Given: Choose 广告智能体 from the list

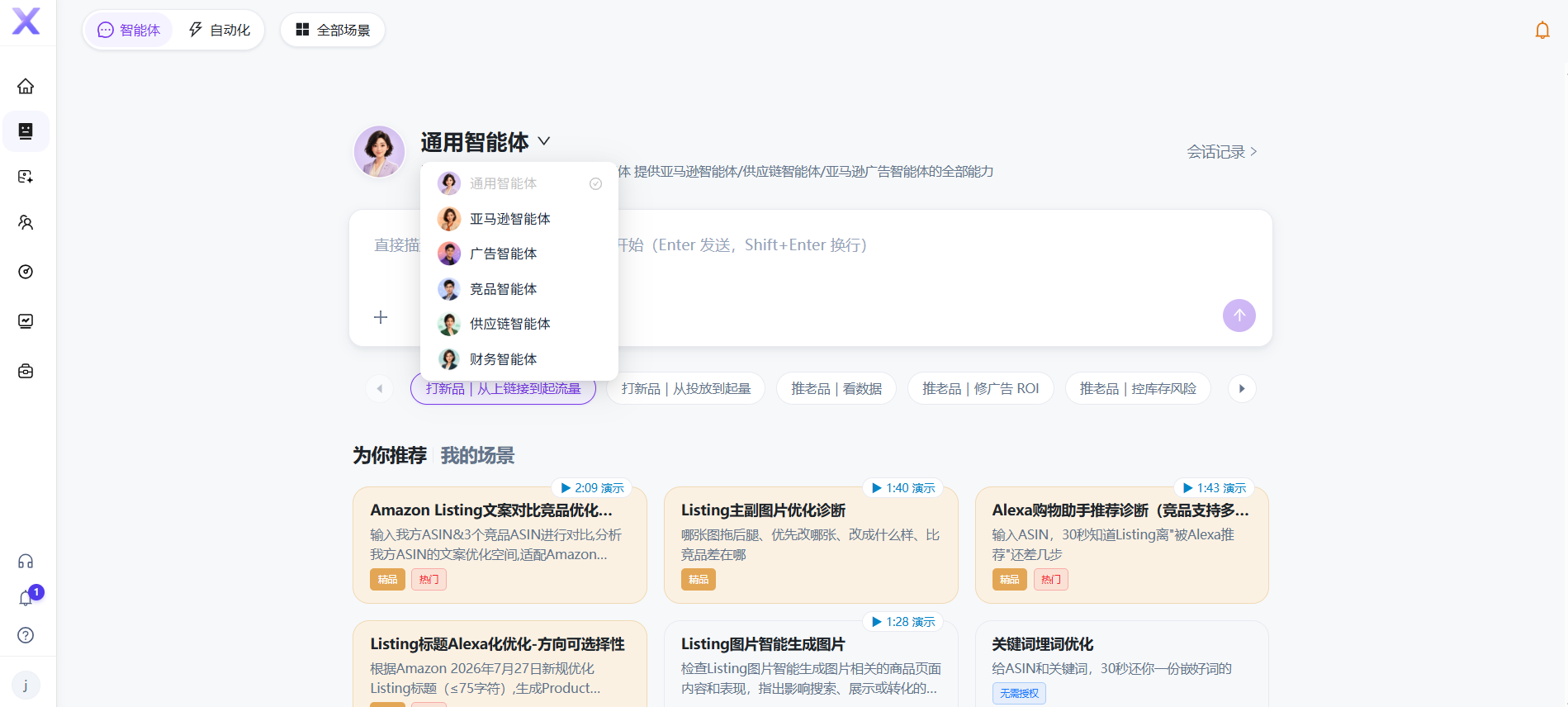Looking at the screenshot, I should point(519,254).
